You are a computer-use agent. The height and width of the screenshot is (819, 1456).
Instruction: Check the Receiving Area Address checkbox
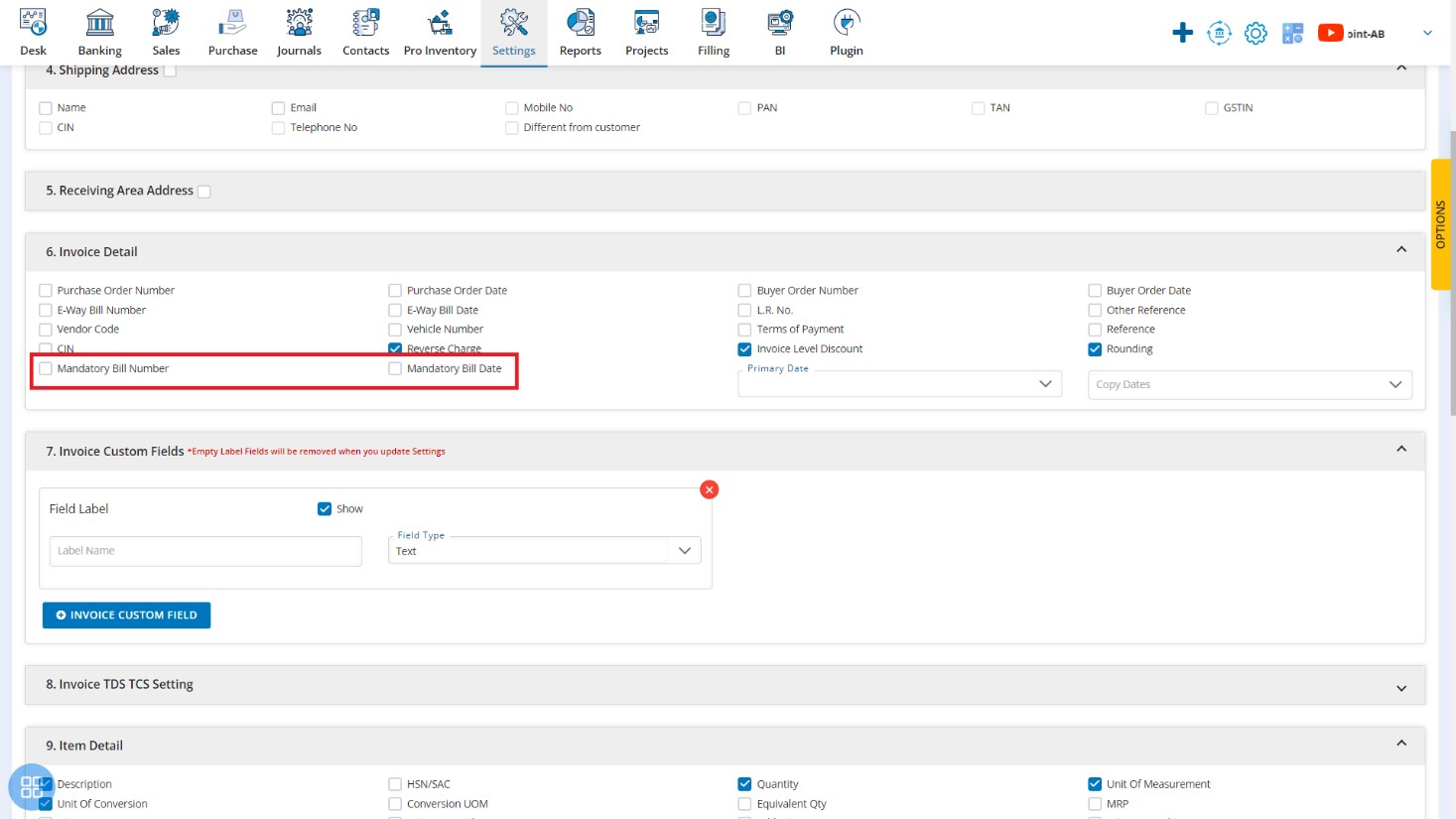click(204, 192)
